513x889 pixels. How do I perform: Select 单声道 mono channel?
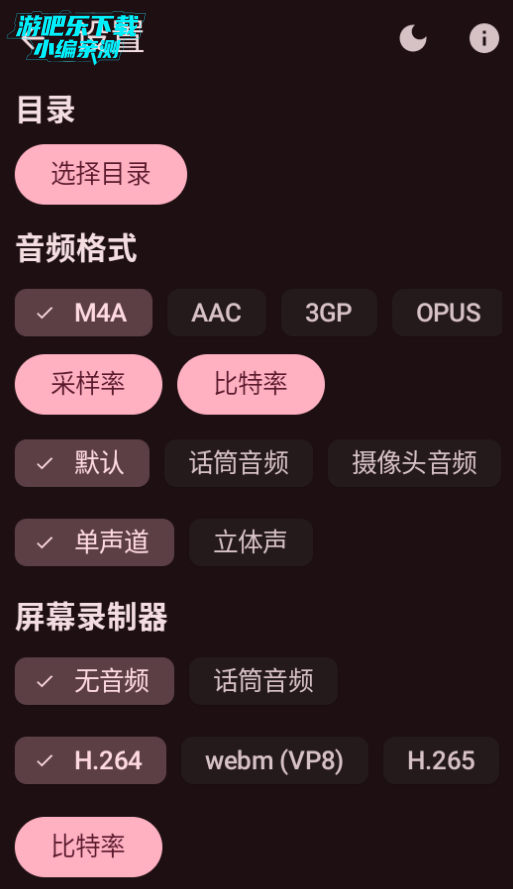[94, 543]
